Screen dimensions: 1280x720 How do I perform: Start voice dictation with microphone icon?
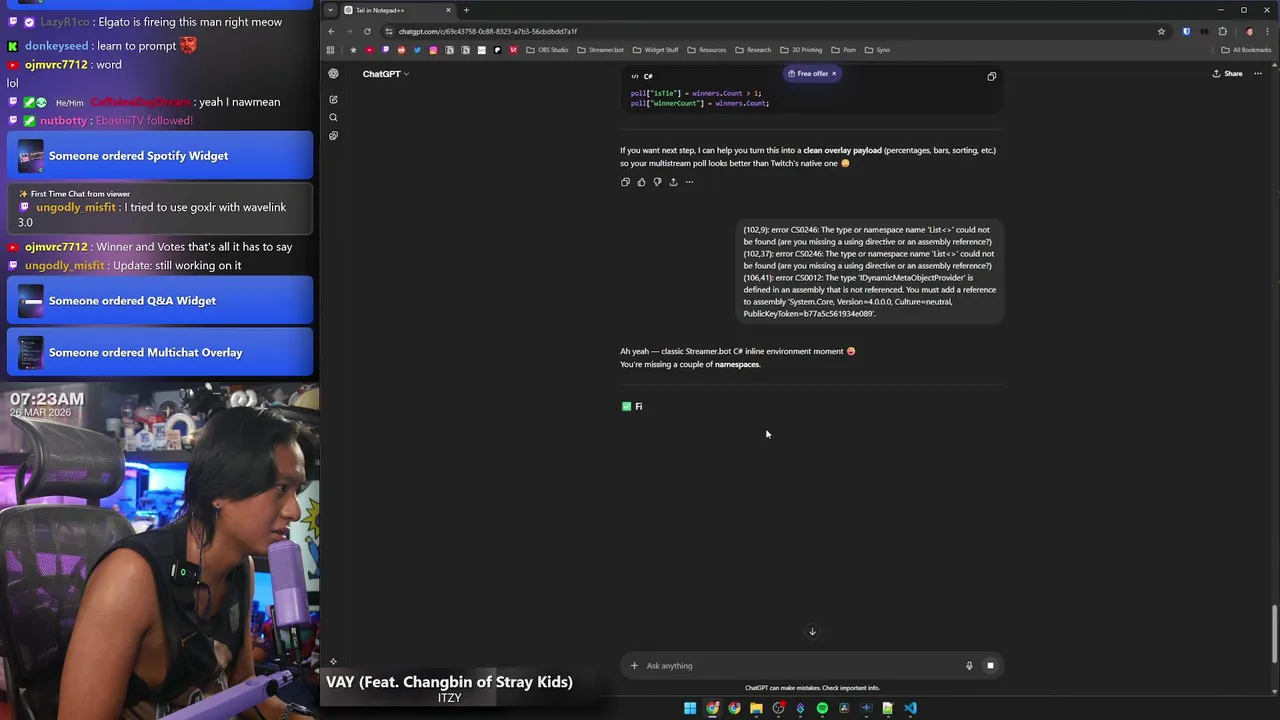pyautogui.click(x=969, y=665)
